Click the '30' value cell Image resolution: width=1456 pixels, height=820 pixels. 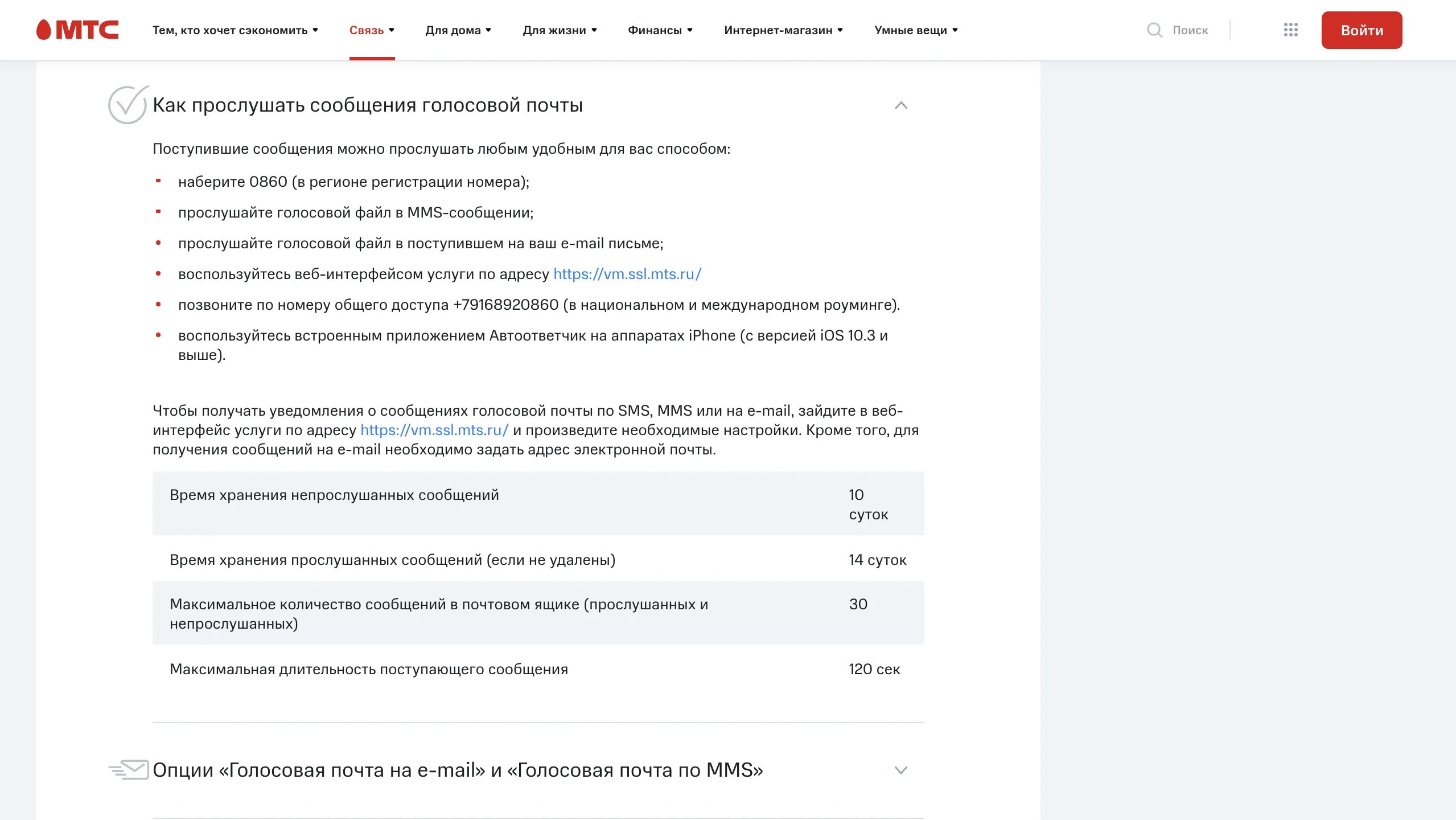pos(858,604)
